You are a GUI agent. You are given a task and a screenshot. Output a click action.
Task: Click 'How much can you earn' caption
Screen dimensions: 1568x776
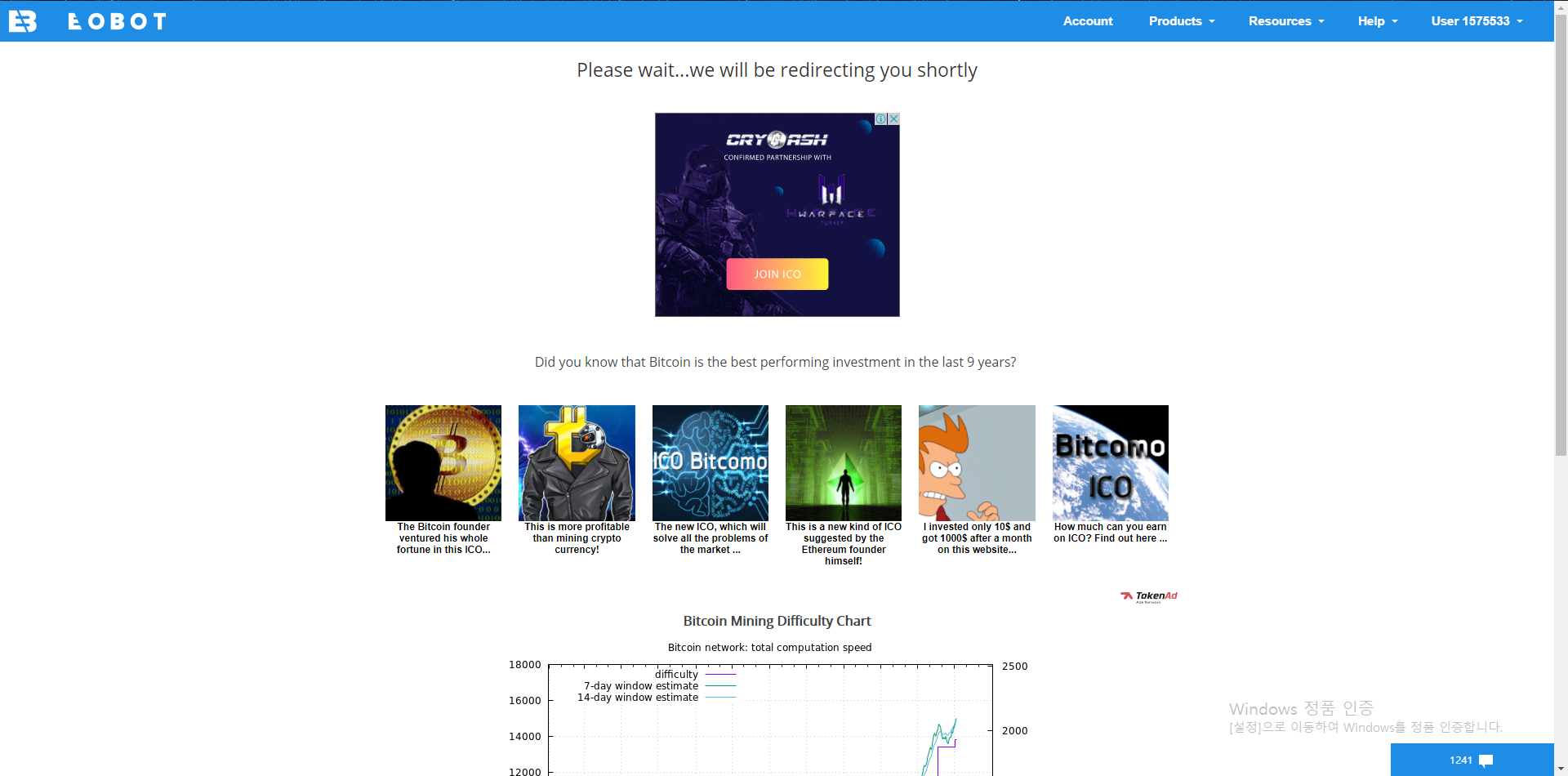click(x=1111, y=533)
